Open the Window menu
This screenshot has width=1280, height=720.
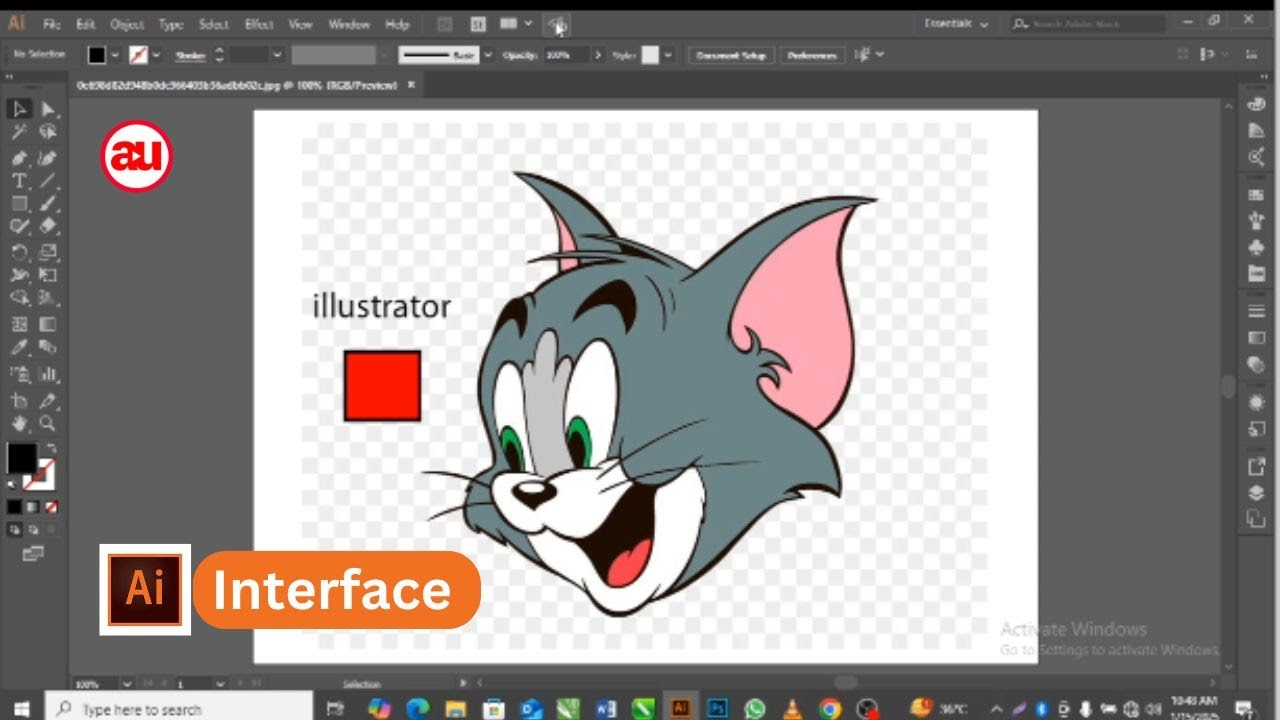(x=348, y=24)
